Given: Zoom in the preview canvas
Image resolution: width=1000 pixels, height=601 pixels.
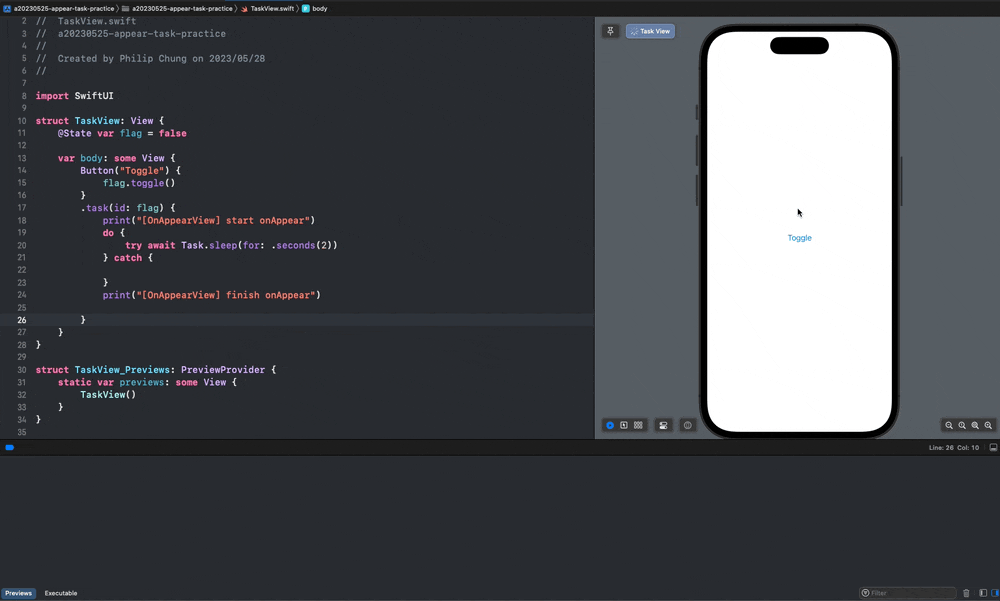Looking at the screenshot, I should pos(988,426).
